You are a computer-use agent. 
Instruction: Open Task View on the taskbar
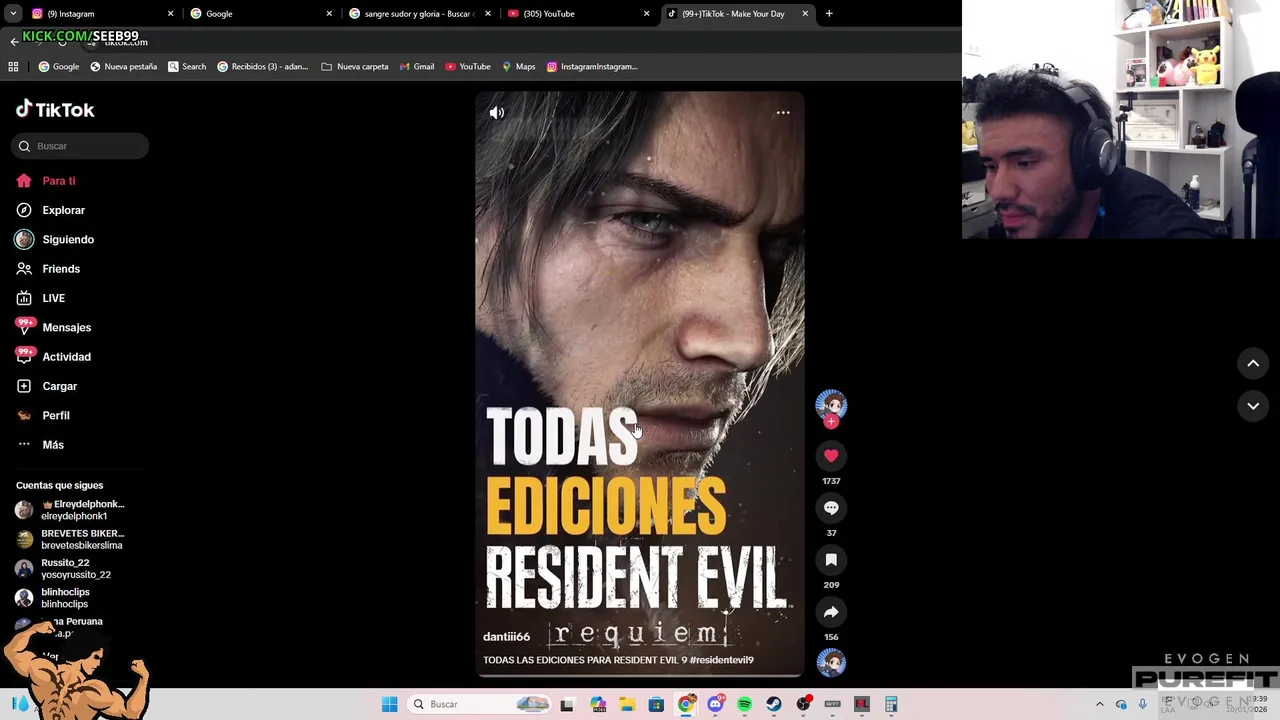pos(567,704)
